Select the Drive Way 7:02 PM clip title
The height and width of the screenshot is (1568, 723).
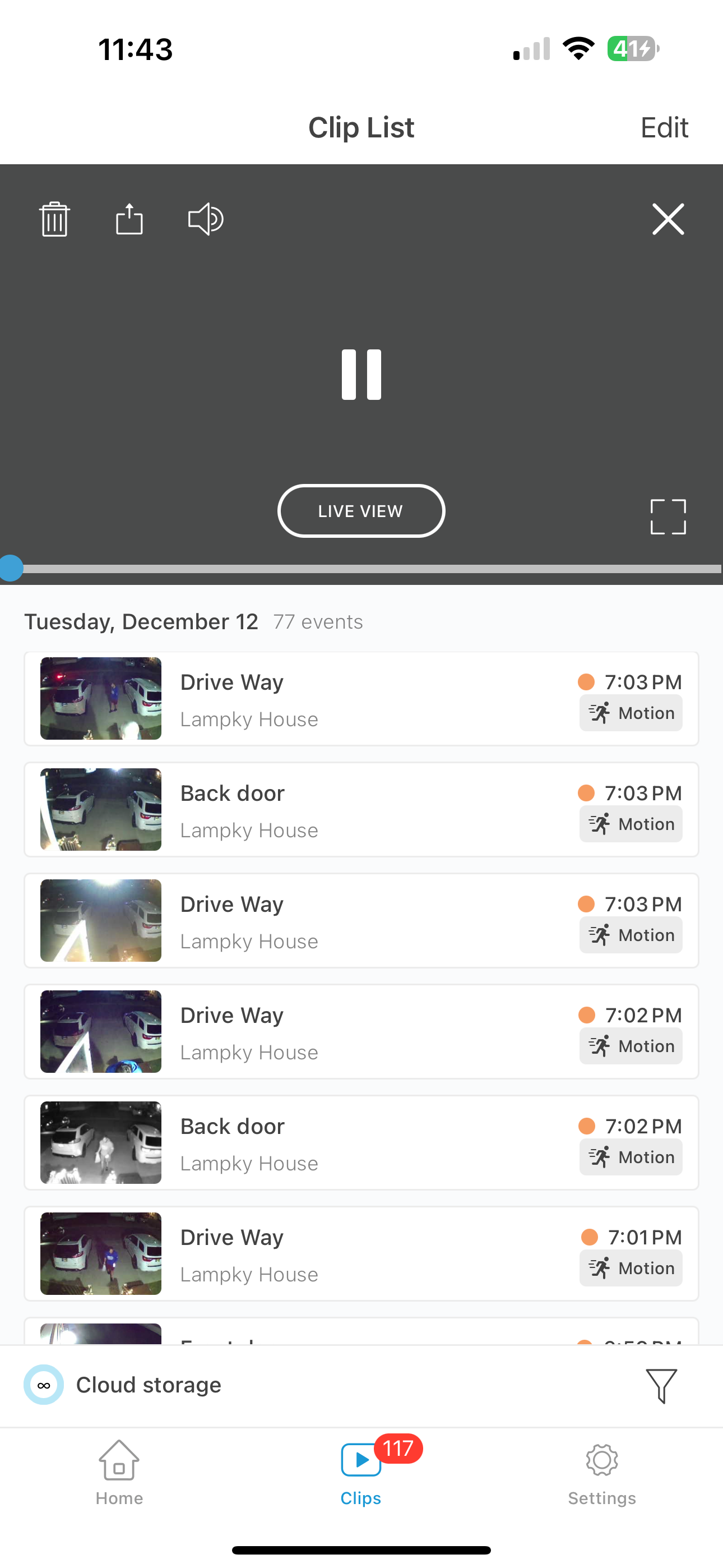coord(232,1015)
